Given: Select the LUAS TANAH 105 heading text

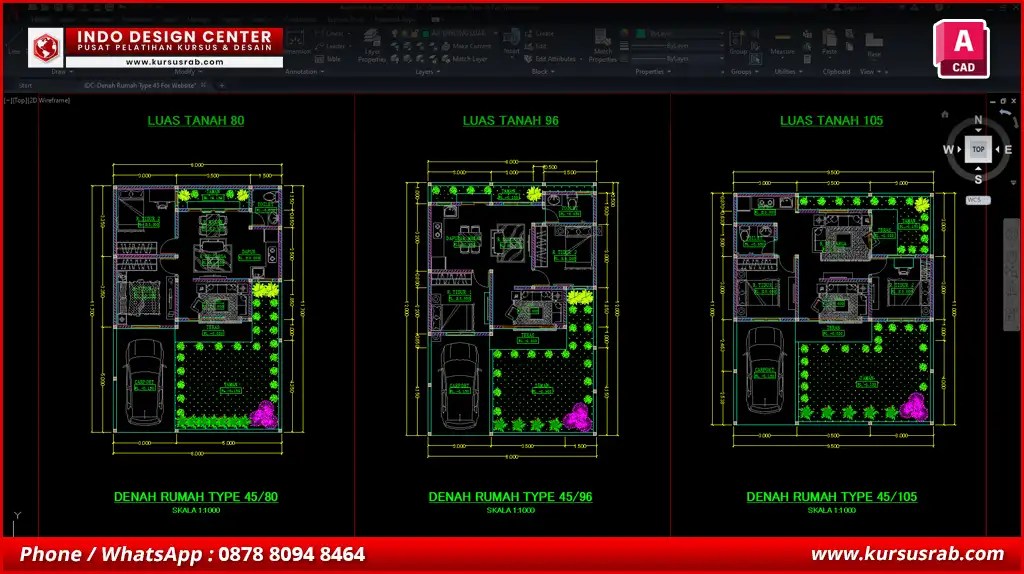Looking at the screenshot, I should [x=831, y=120].
